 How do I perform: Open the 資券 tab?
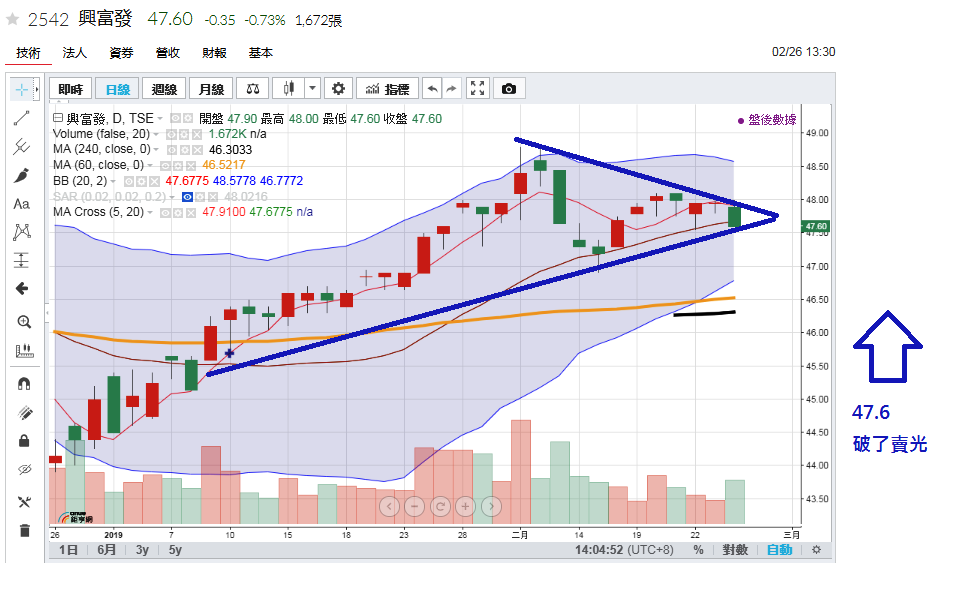[121, 53]
